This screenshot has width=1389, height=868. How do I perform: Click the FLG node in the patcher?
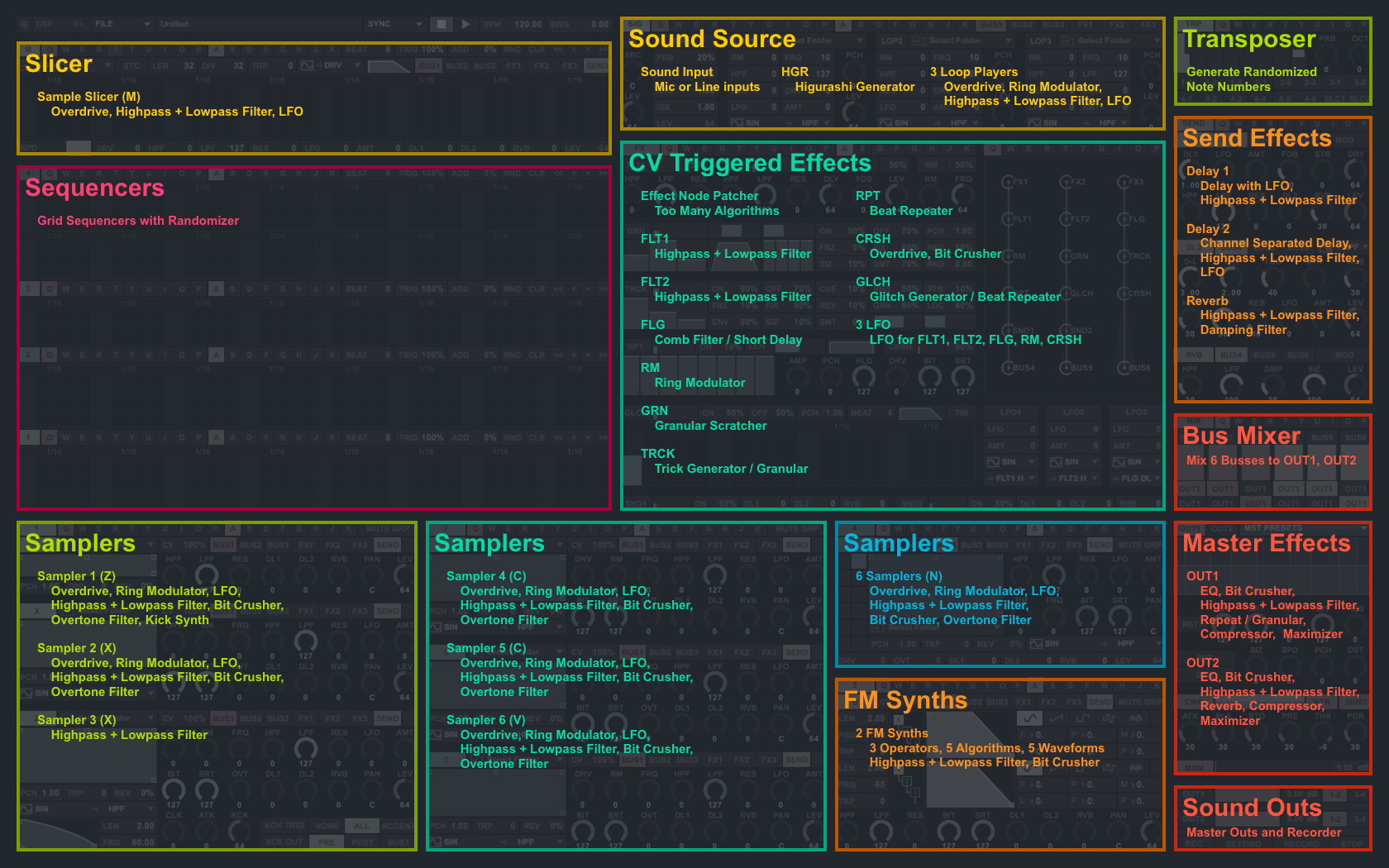(x=1124, y=219)
